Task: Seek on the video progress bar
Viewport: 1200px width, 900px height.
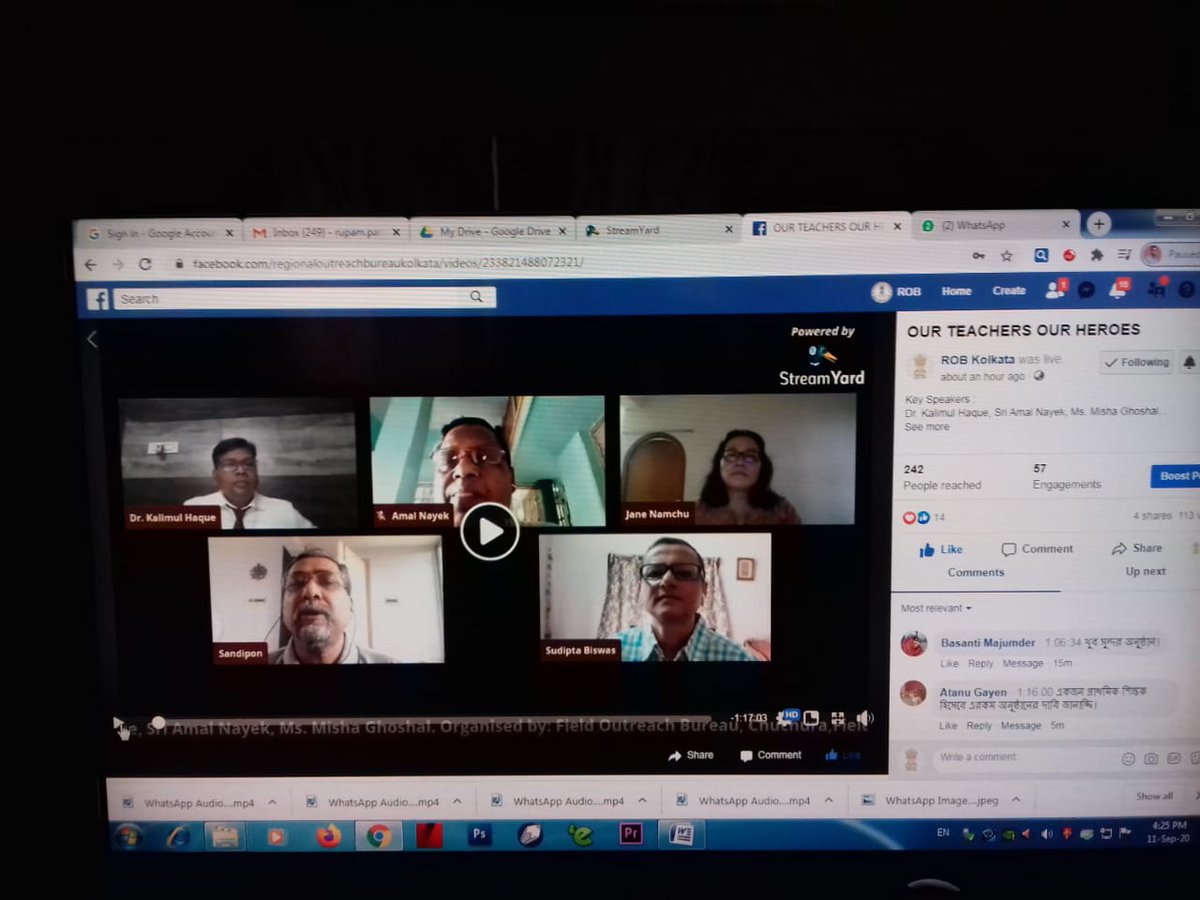Action: 432,720
